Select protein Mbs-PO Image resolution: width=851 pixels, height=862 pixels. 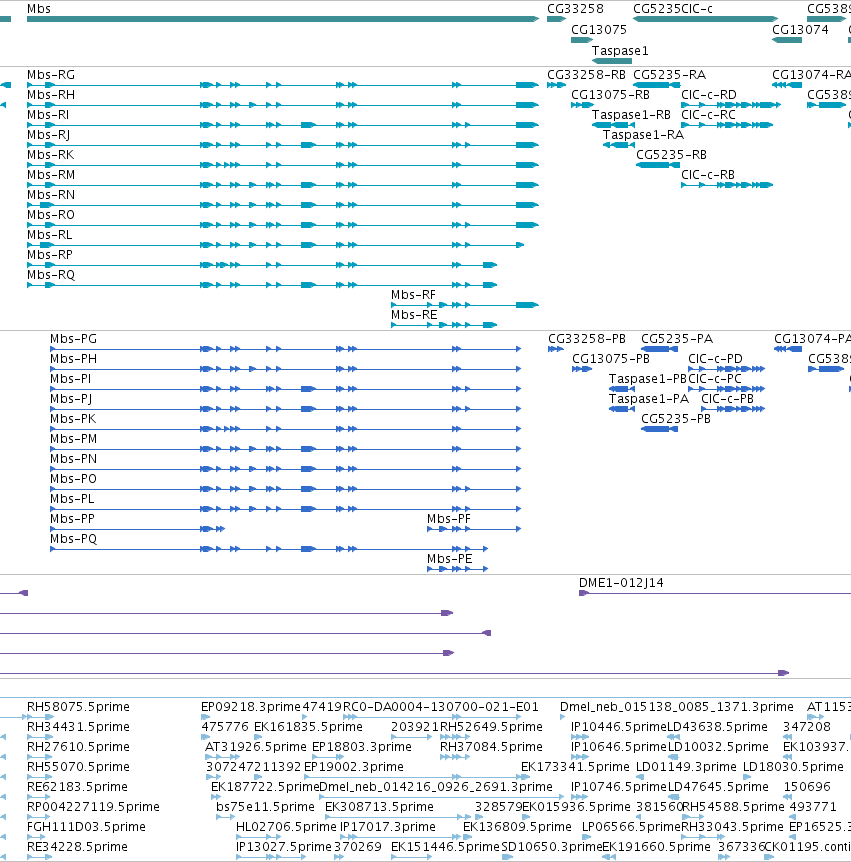[73, 479]
